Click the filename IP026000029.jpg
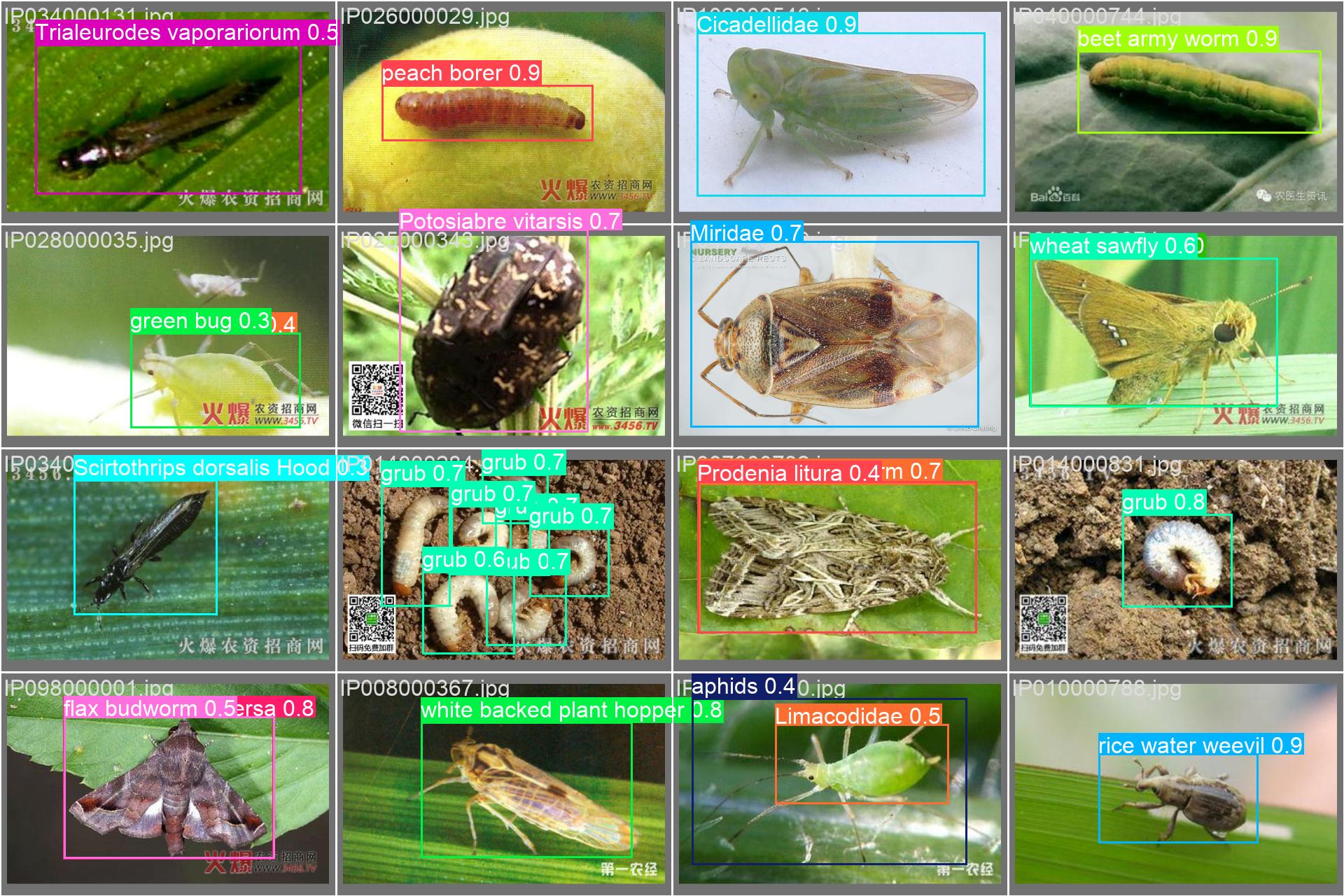The image size is (1344, 896). [425, 16]
